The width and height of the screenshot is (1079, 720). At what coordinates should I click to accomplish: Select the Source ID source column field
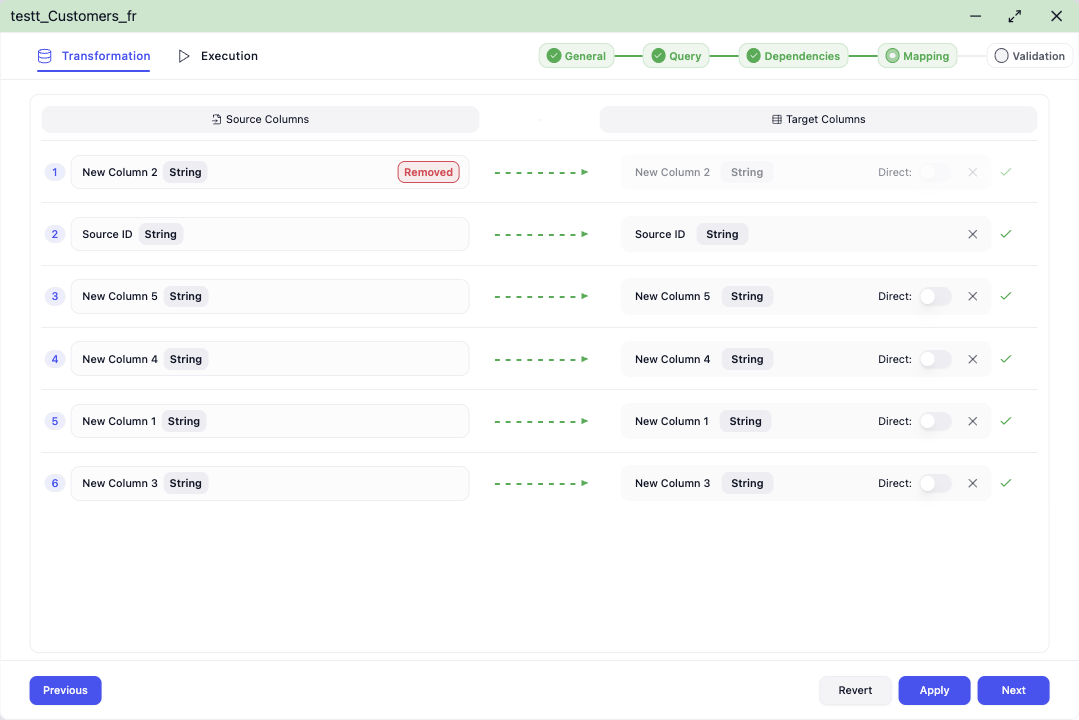270,234
